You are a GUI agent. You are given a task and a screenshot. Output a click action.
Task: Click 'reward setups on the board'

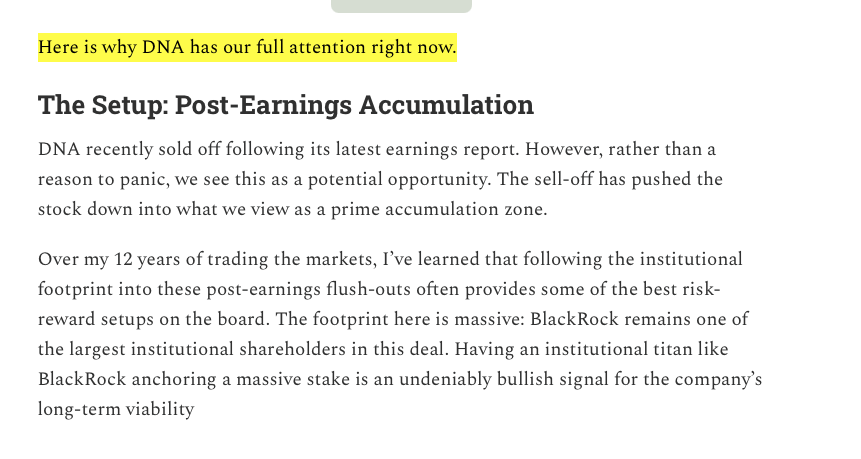pyautogui.click(x=153, y=319)
